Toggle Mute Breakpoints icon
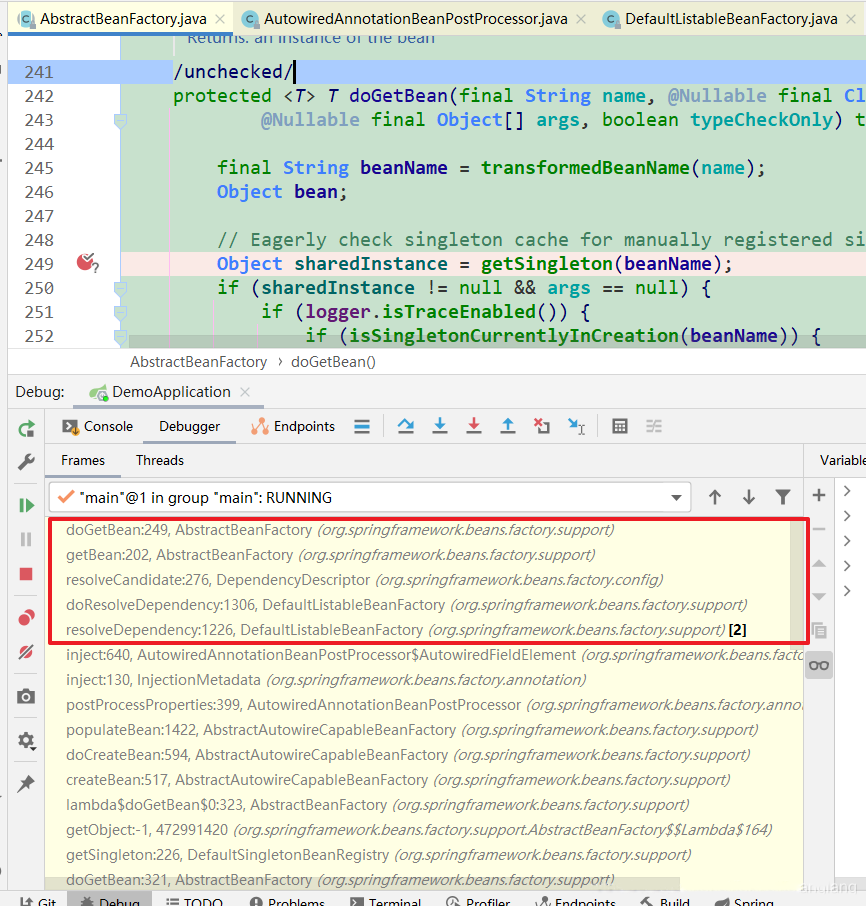The height and width of the screenshot is (906, 866). (x=26, y=652)
